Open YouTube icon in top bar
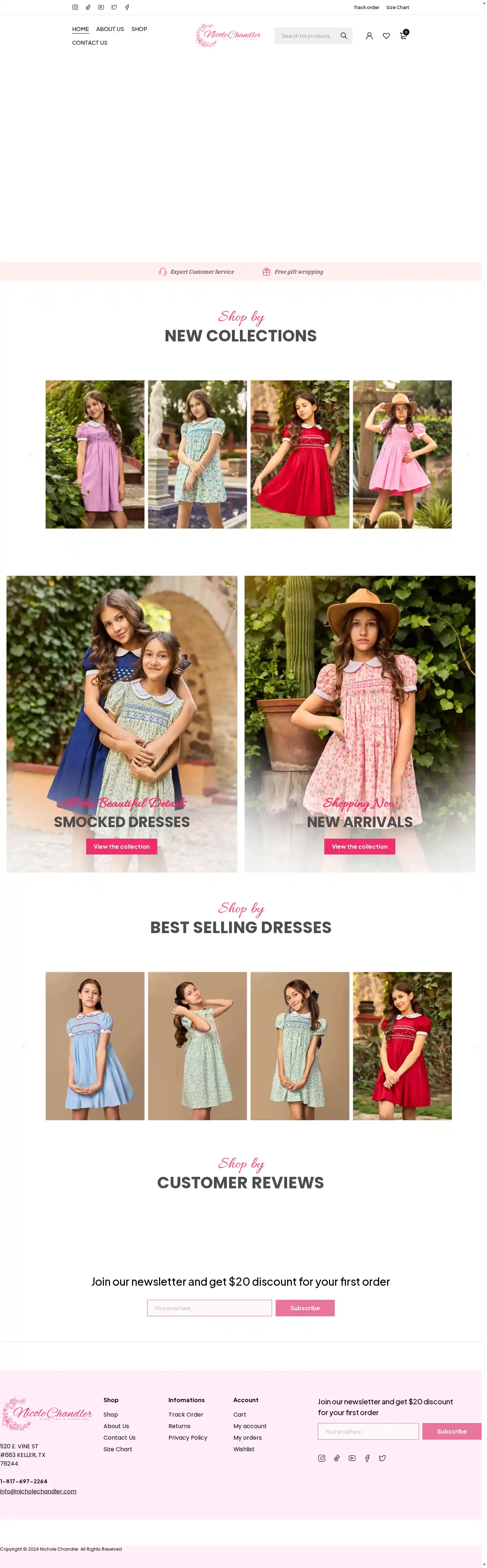Viewport: 487px width, 1568px height. (101, 7)
